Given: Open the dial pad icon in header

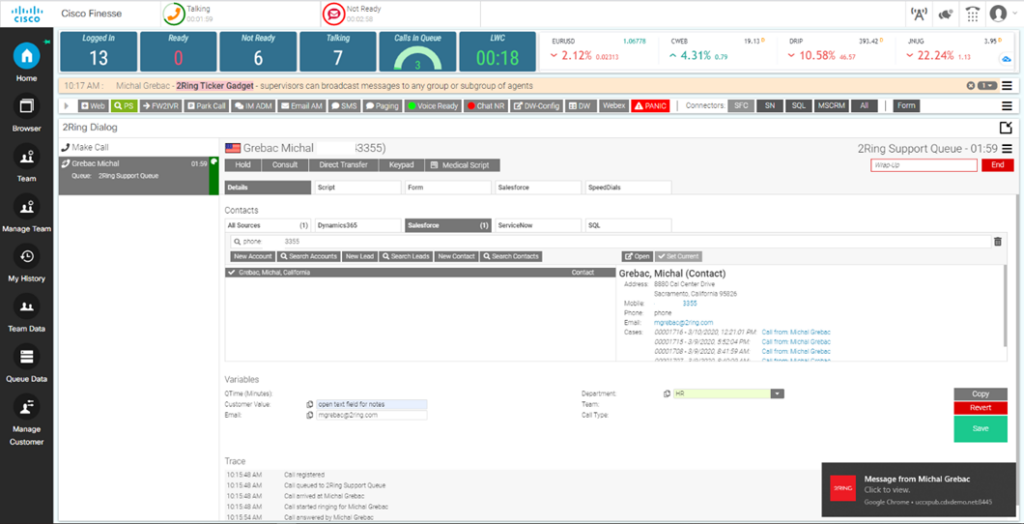Looking at the screenshot, I should coord(972,14).
